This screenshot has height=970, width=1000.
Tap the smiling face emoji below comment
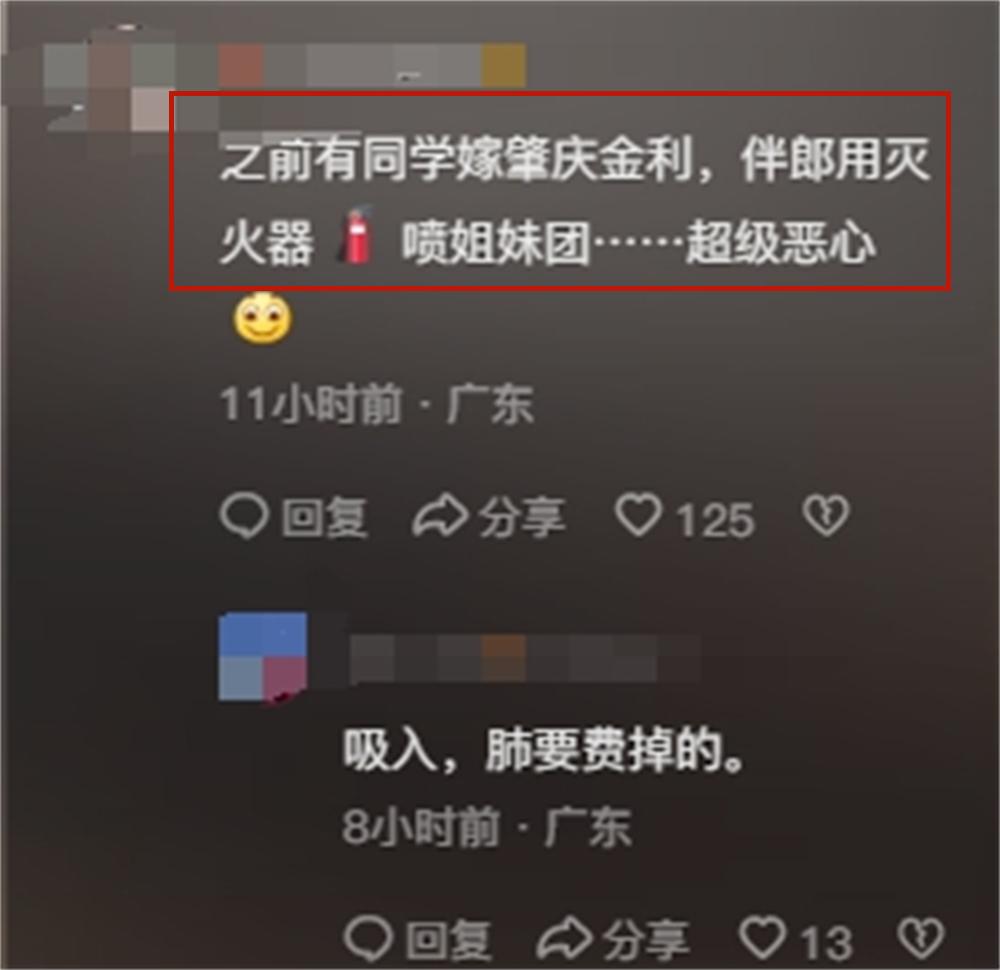click(x=263, y=318)
